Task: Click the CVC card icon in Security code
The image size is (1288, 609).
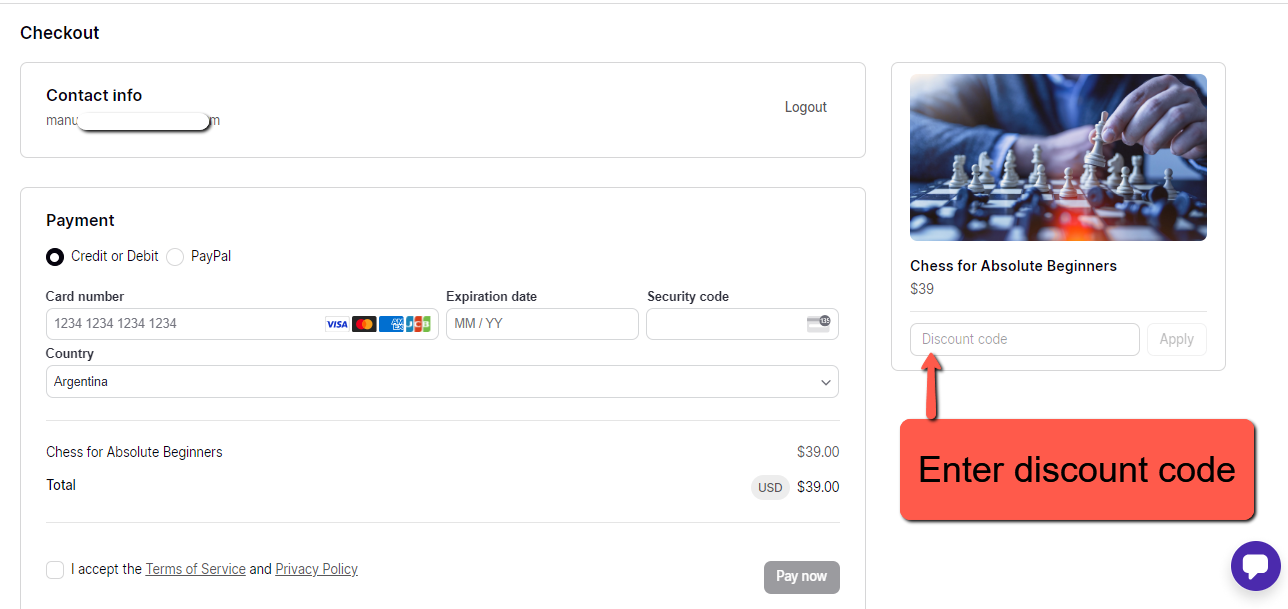Action: 818,323
